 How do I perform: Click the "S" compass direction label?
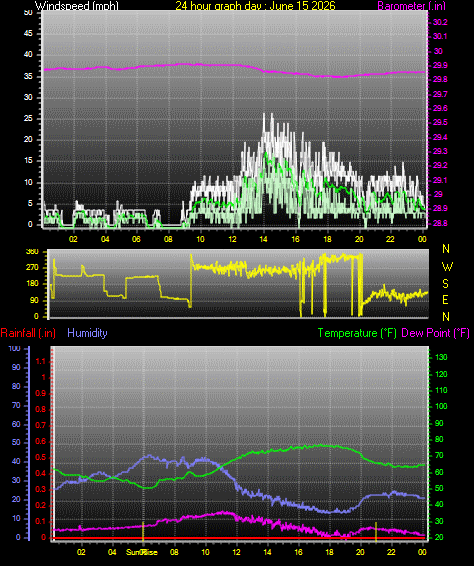[x=445, y=284]
